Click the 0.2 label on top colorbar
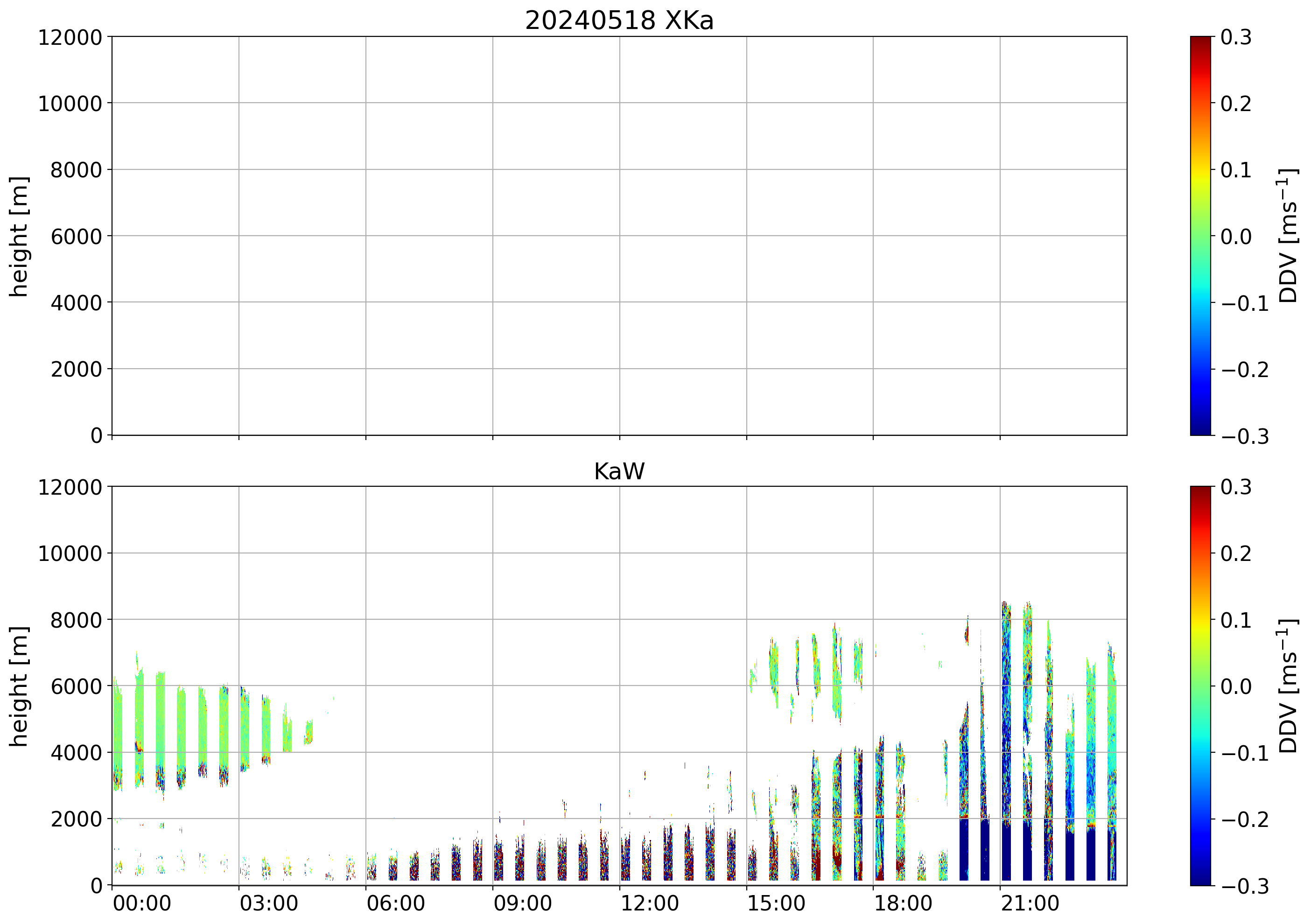The height and width of the screenshot is (924, 1311). [x=1236, y=104]
